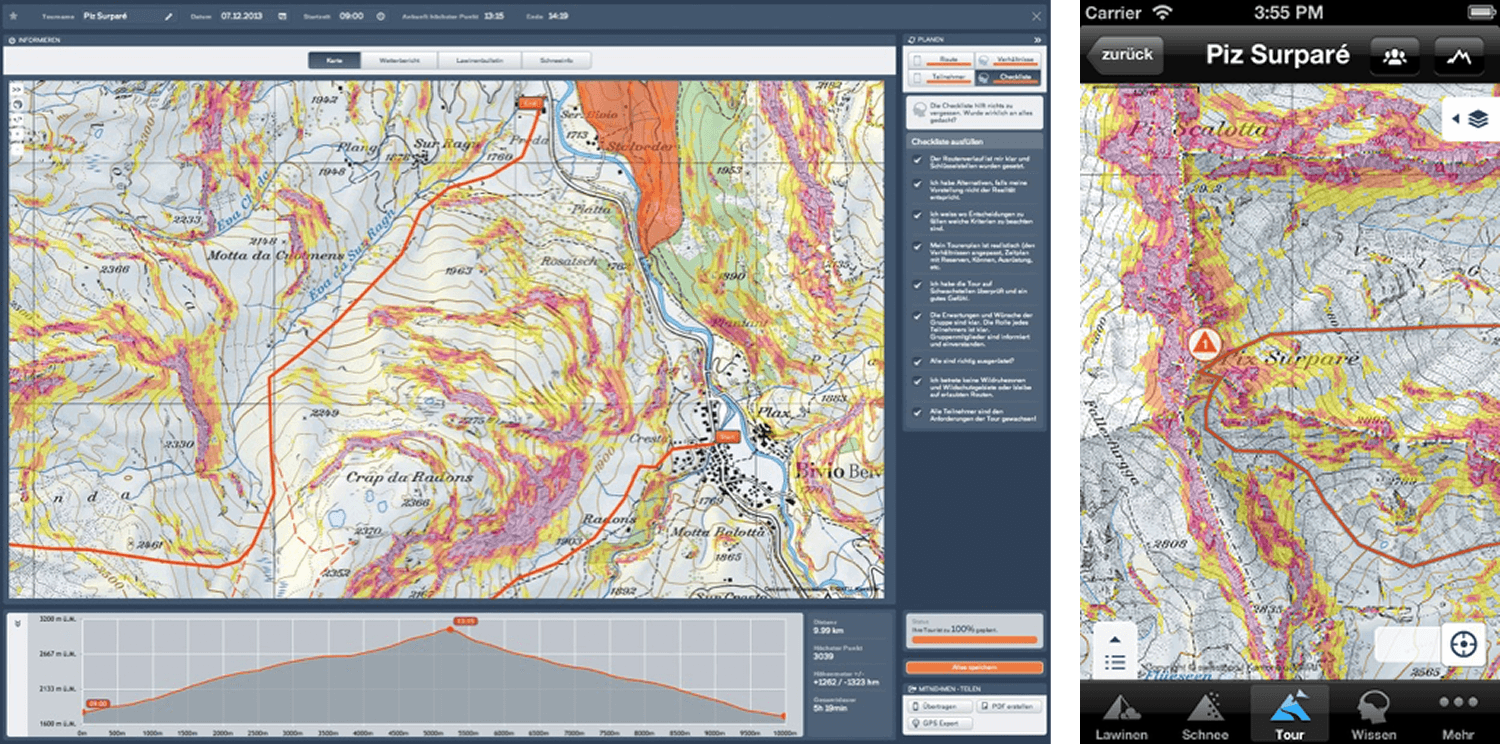Viewport: 1500px width, 745px height.
Task: Toggle the last checklist item about Teilnehmer
Action: point(918,411)
